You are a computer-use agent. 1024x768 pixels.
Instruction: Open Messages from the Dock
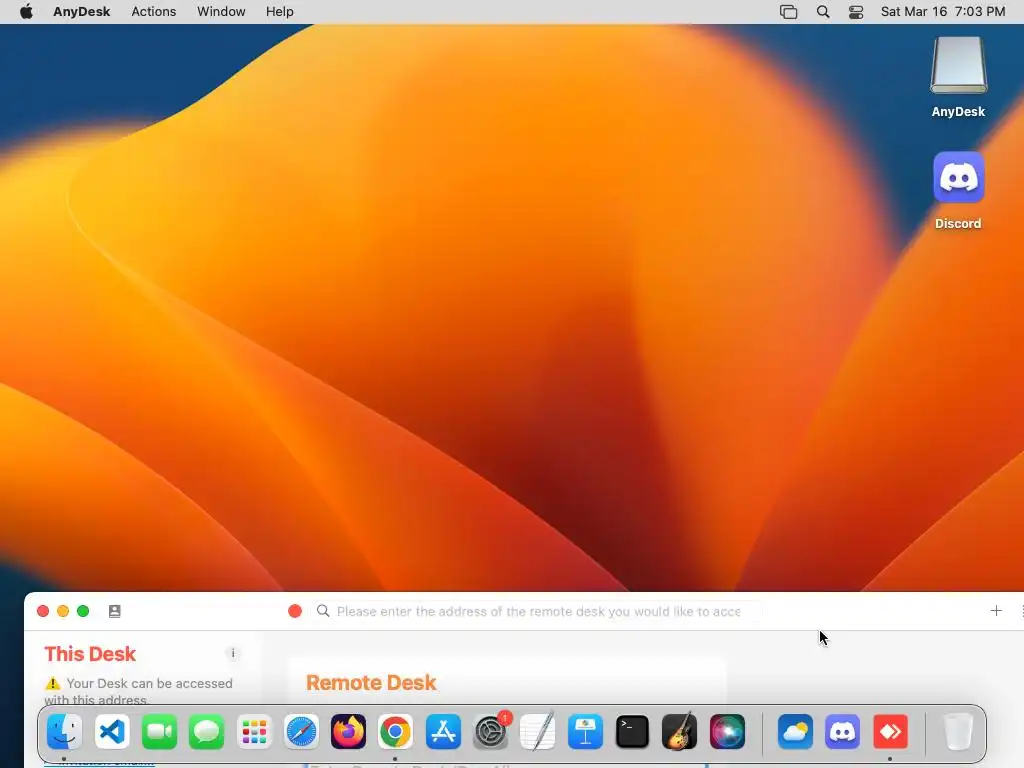206,731
